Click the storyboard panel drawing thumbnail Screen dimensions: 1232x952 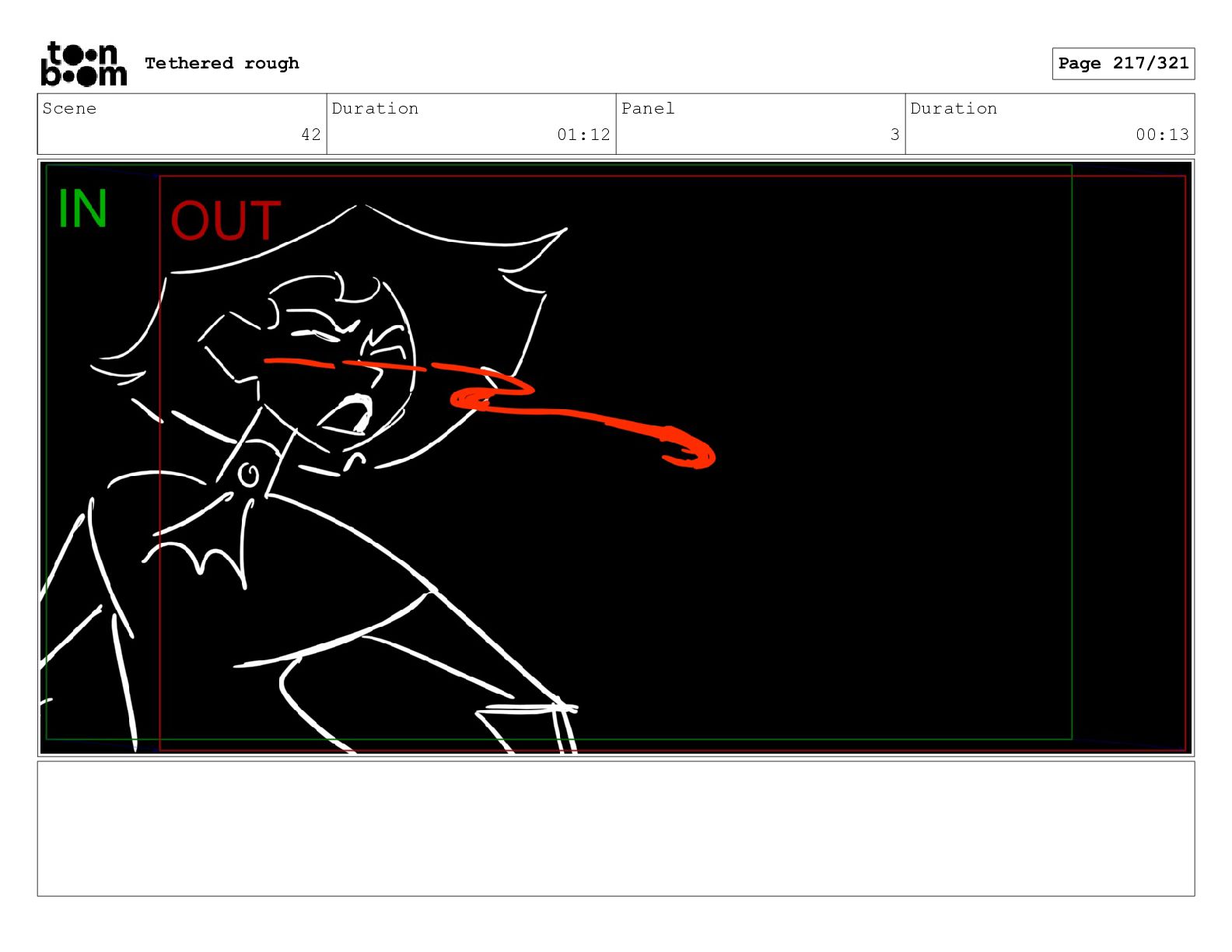pyautogui.click(x=616, y=457)
